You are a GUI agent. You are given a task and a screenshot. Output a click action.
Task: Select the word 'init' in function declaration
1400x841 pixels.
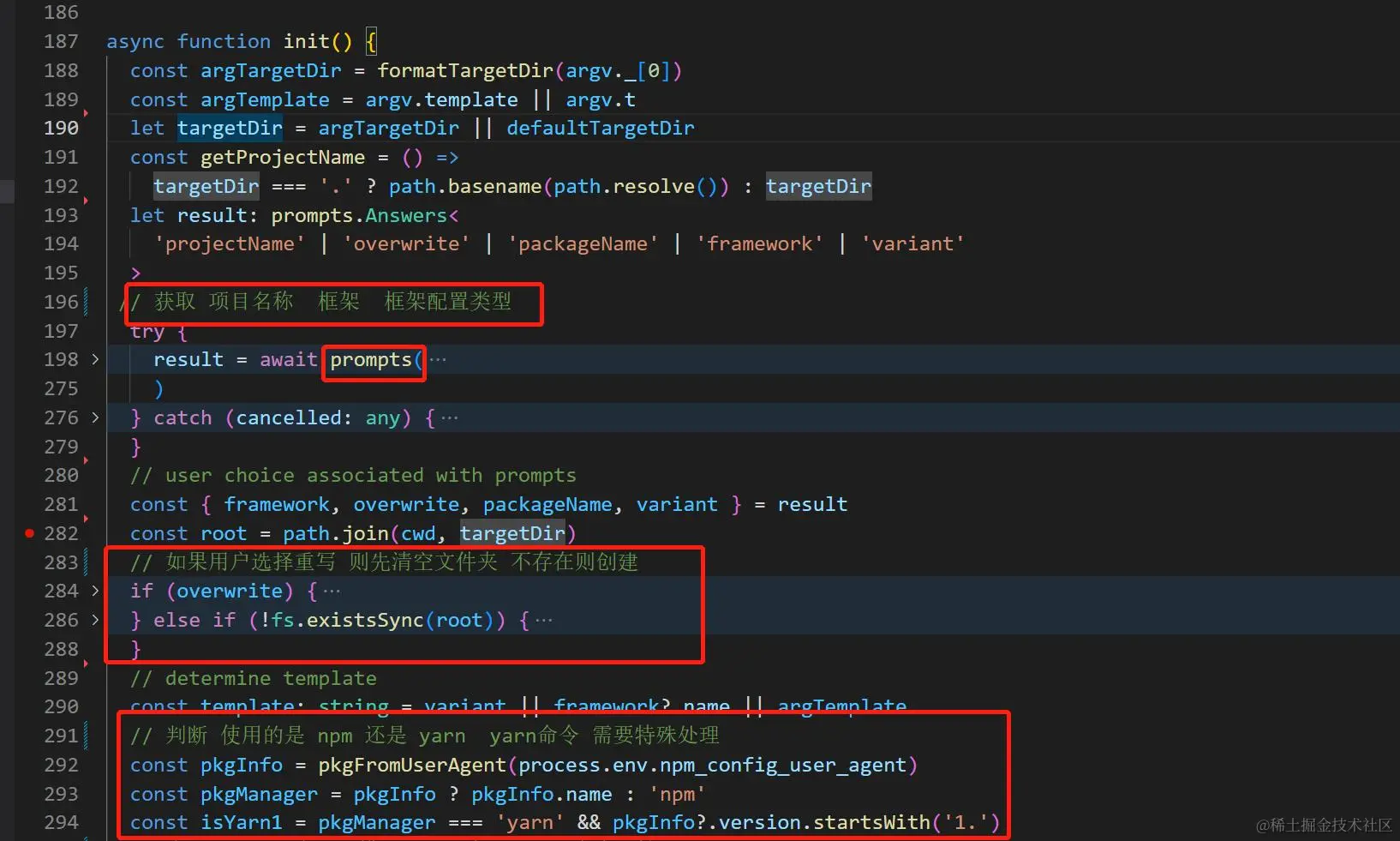point(307,41)
